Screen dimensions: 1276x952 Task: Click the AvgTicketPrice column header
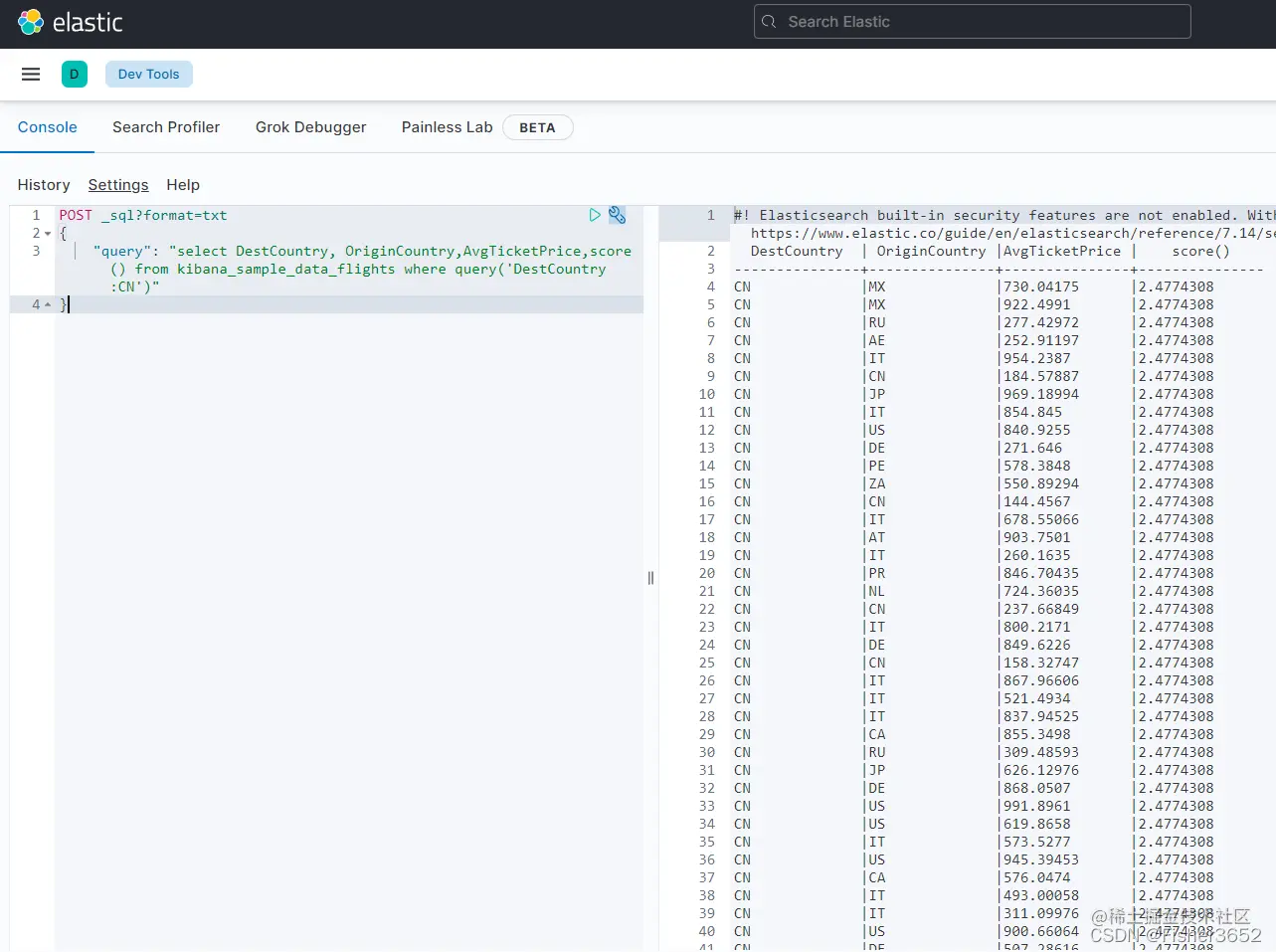1062,251
